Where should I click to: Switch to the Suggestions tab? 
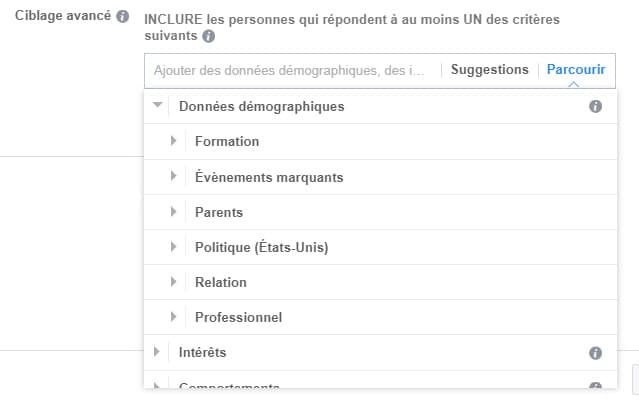[x=489, y=70]
